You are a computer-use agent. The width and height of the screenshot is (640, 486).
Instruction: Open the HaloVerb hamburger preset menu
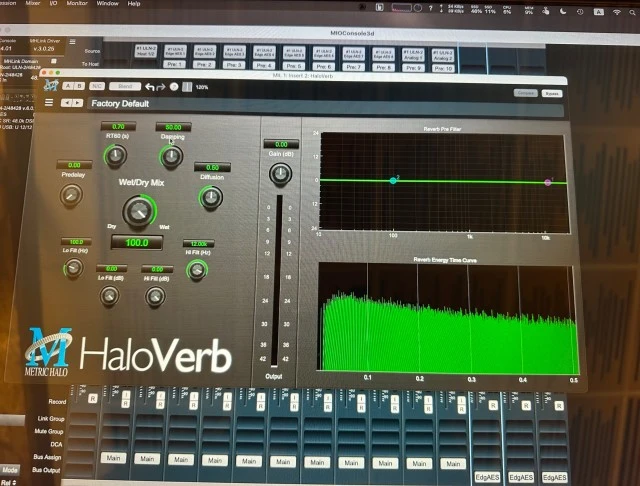pyautogui.click(x=49, y=102)
